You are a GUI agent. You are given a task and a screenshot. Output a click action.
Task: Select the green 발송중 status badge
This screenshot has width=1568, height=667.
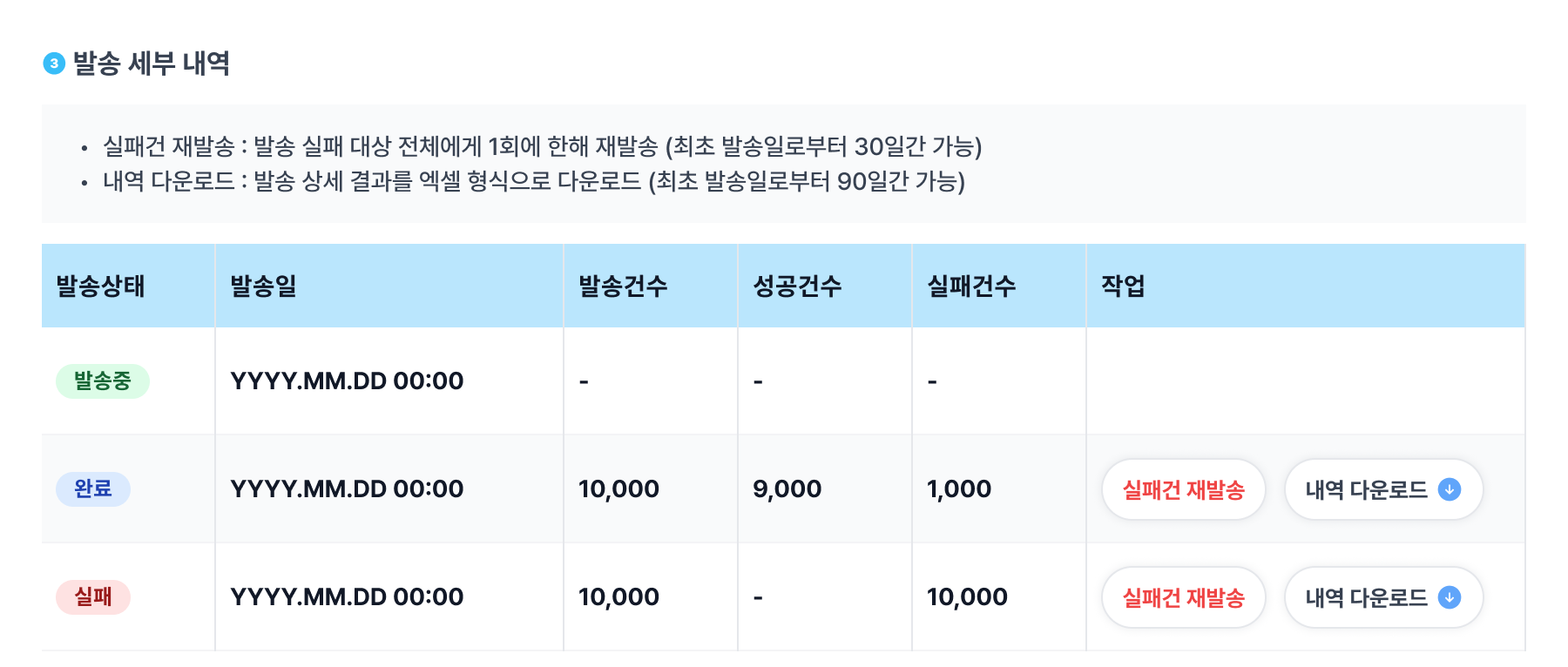(x=103, y=381)
